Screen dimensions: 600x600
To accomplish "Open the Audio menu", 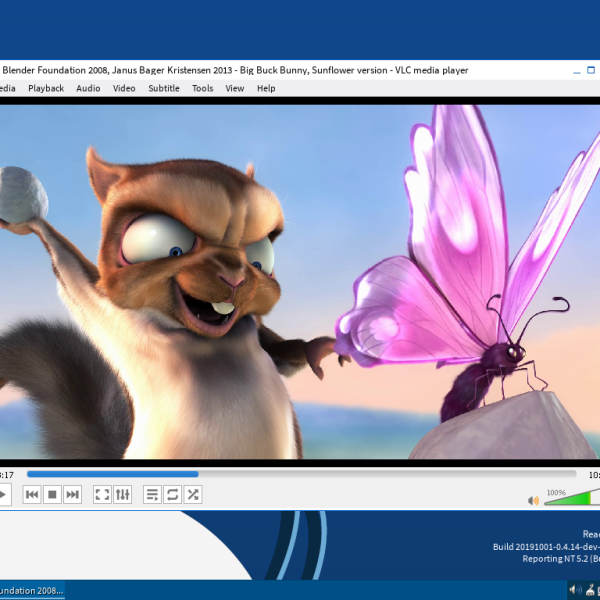I will point(88,88).
